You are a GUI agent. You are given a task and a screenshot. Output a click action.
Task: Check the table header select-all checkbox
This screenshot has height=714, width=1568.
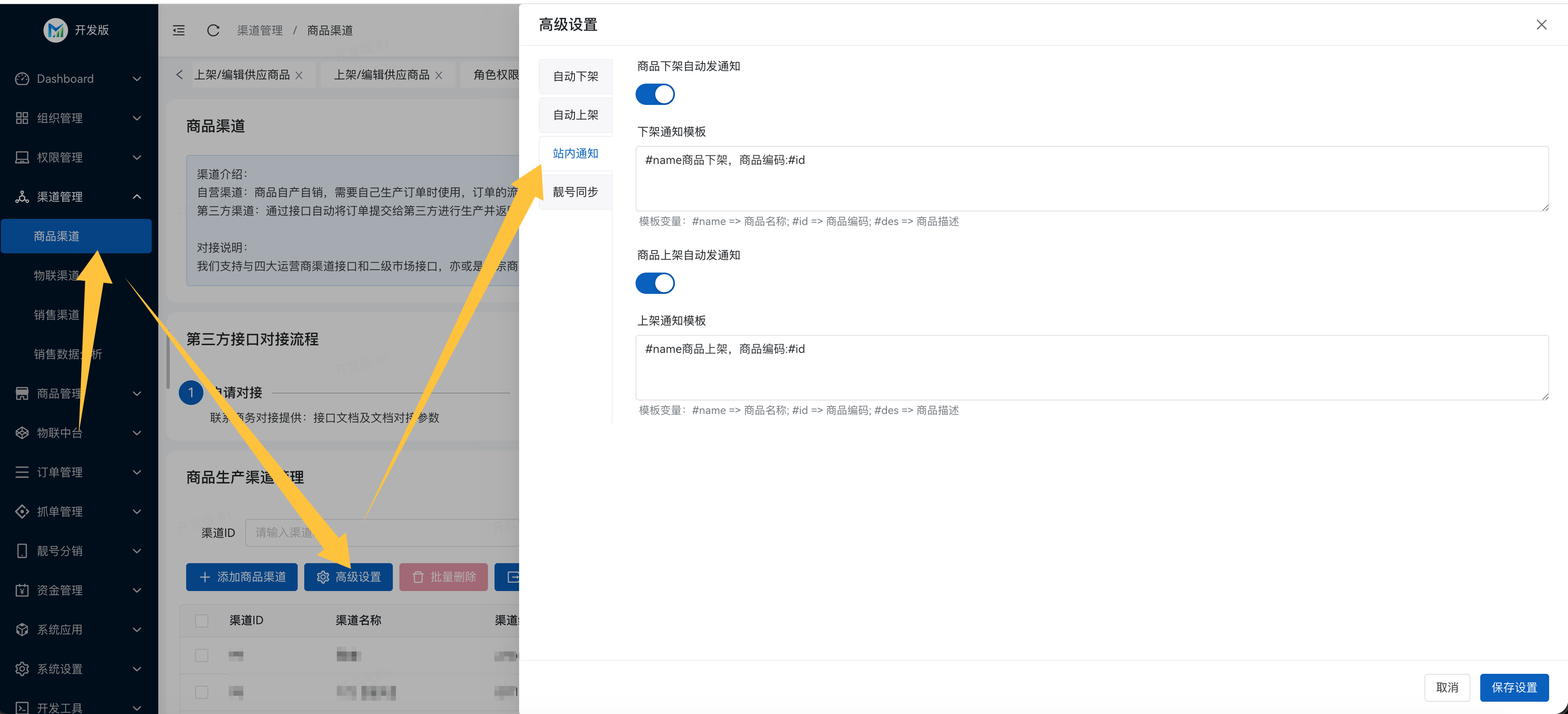(201, 620)
